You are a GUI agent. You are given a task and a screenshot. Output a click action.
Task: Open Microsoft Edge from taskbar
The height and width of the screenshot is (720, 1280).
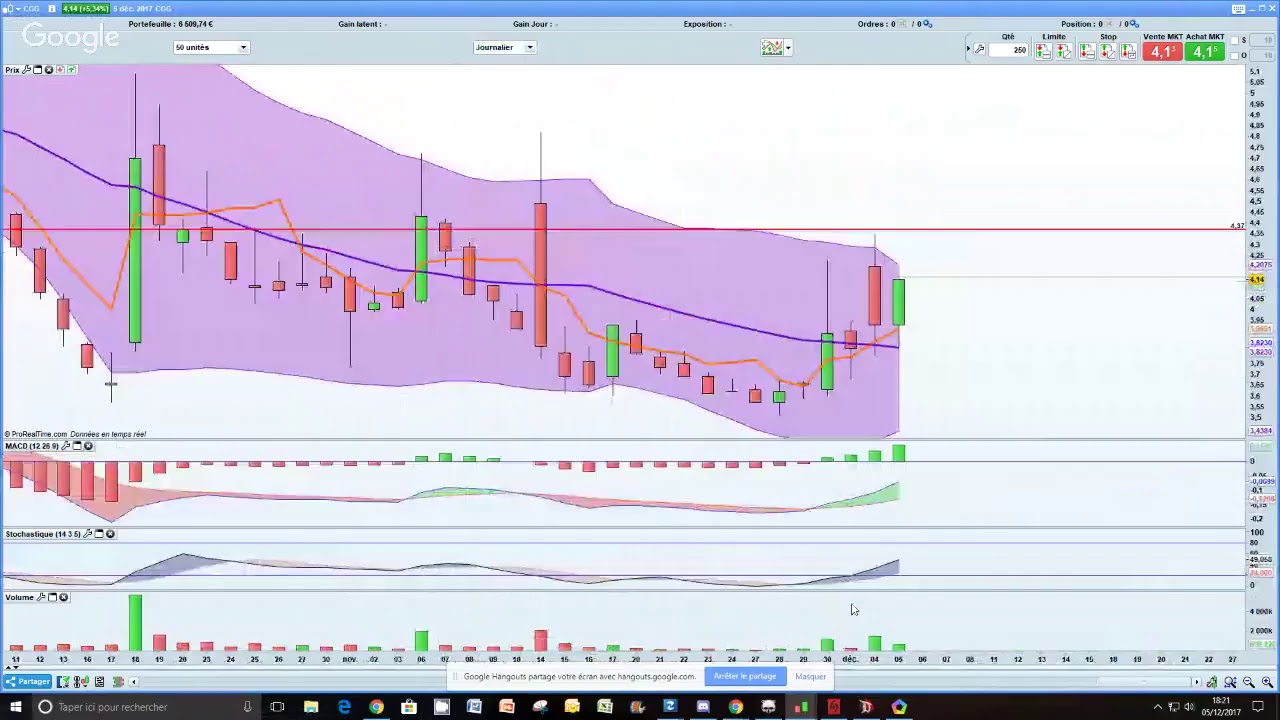pos(344,707)
